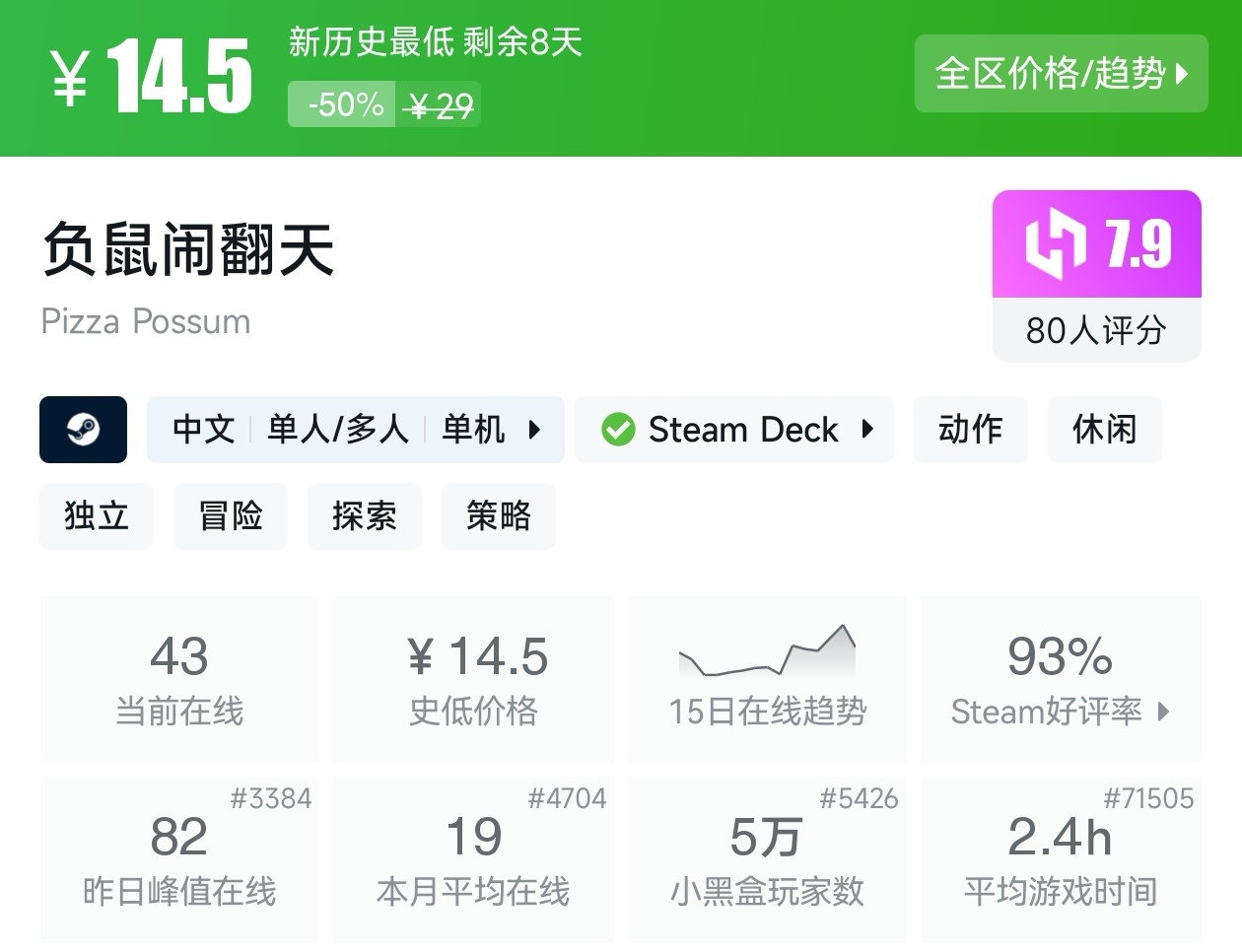The height and width of the screenshot is (952, 1242).
Task: Open the 80人评分 rating count
Action: [x=1097, y=330]
